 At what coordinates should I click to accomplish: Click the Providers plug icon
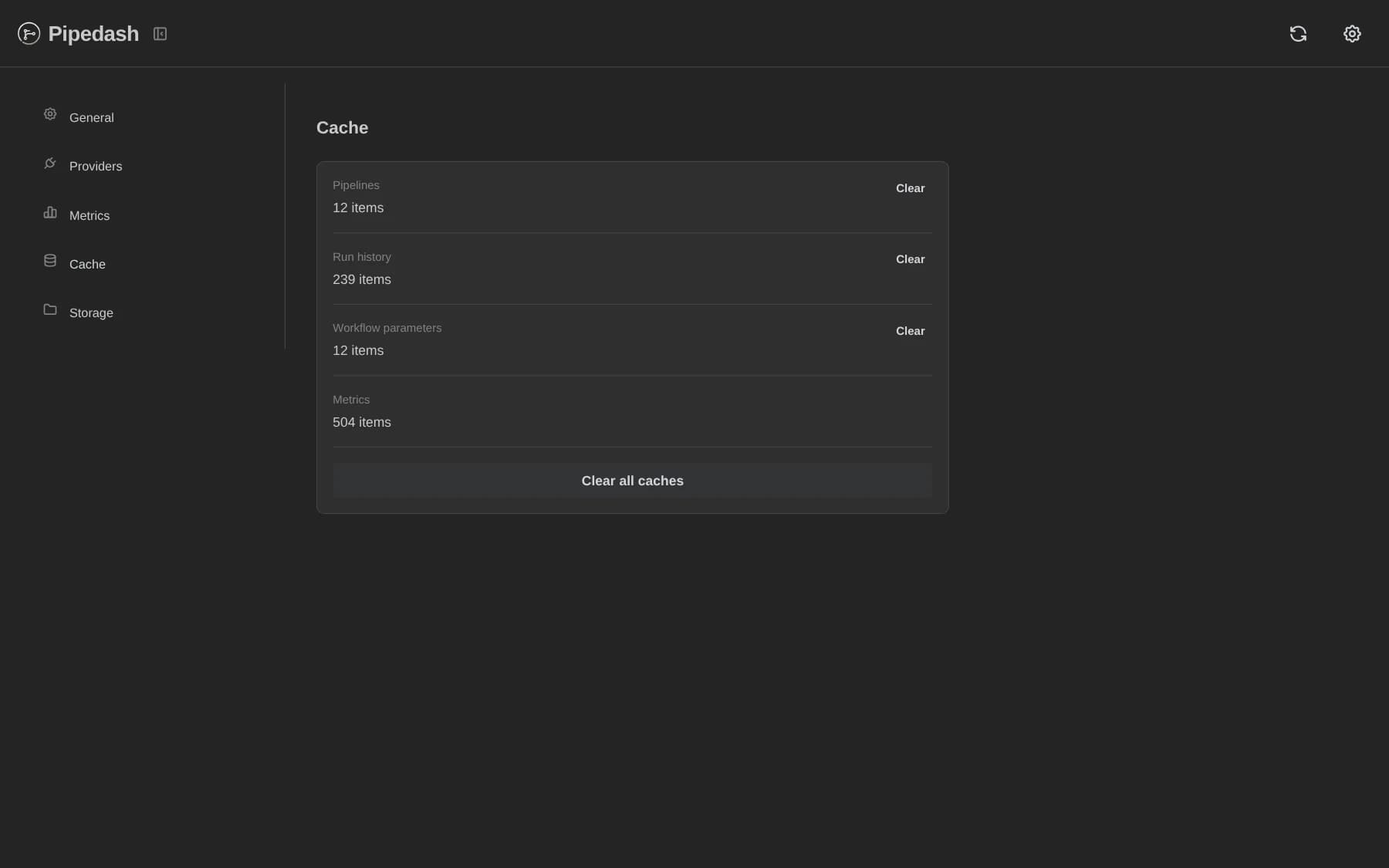[x=50, y=163]
